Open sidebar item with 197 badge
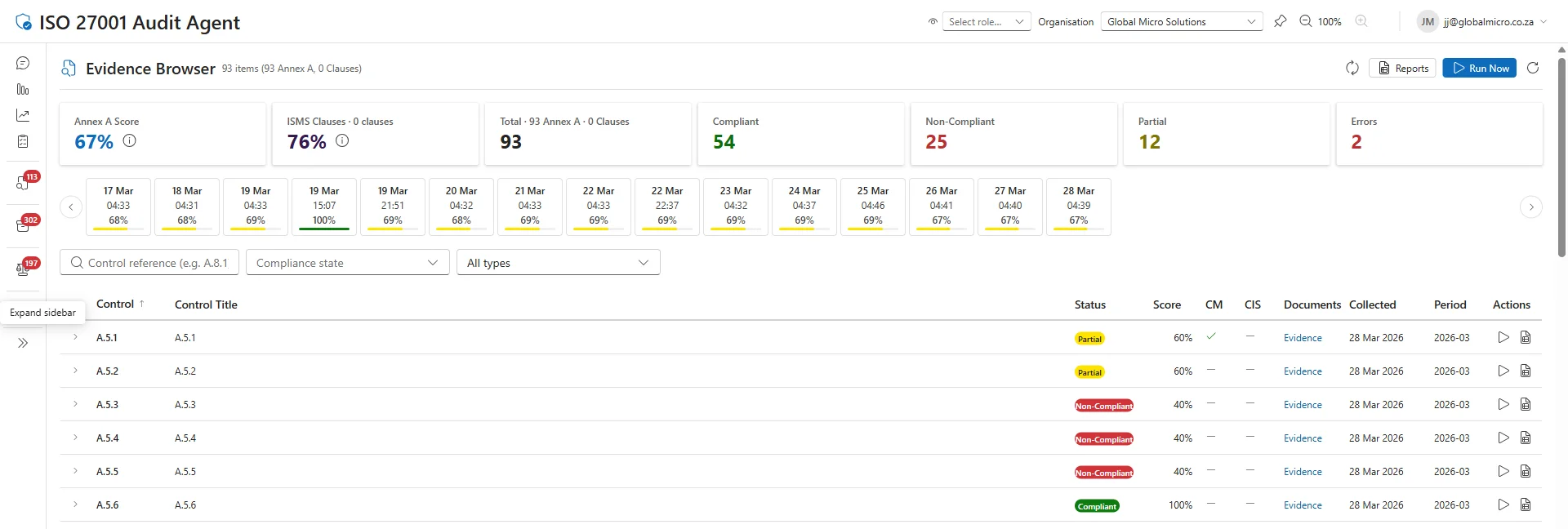 (x=24, y=269)
